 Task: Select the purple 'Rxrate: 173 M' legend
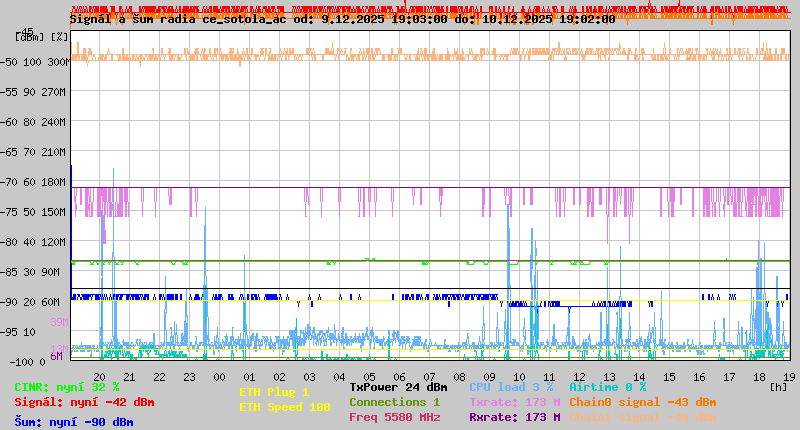[514, 417]
